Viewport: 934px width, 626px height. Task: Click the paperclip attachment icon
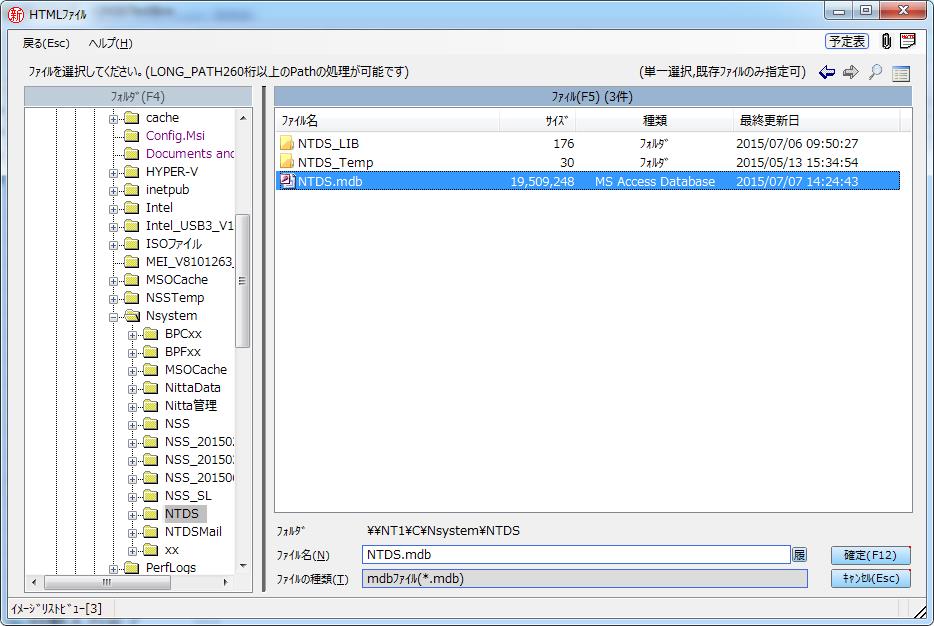[x=886, y=42]
